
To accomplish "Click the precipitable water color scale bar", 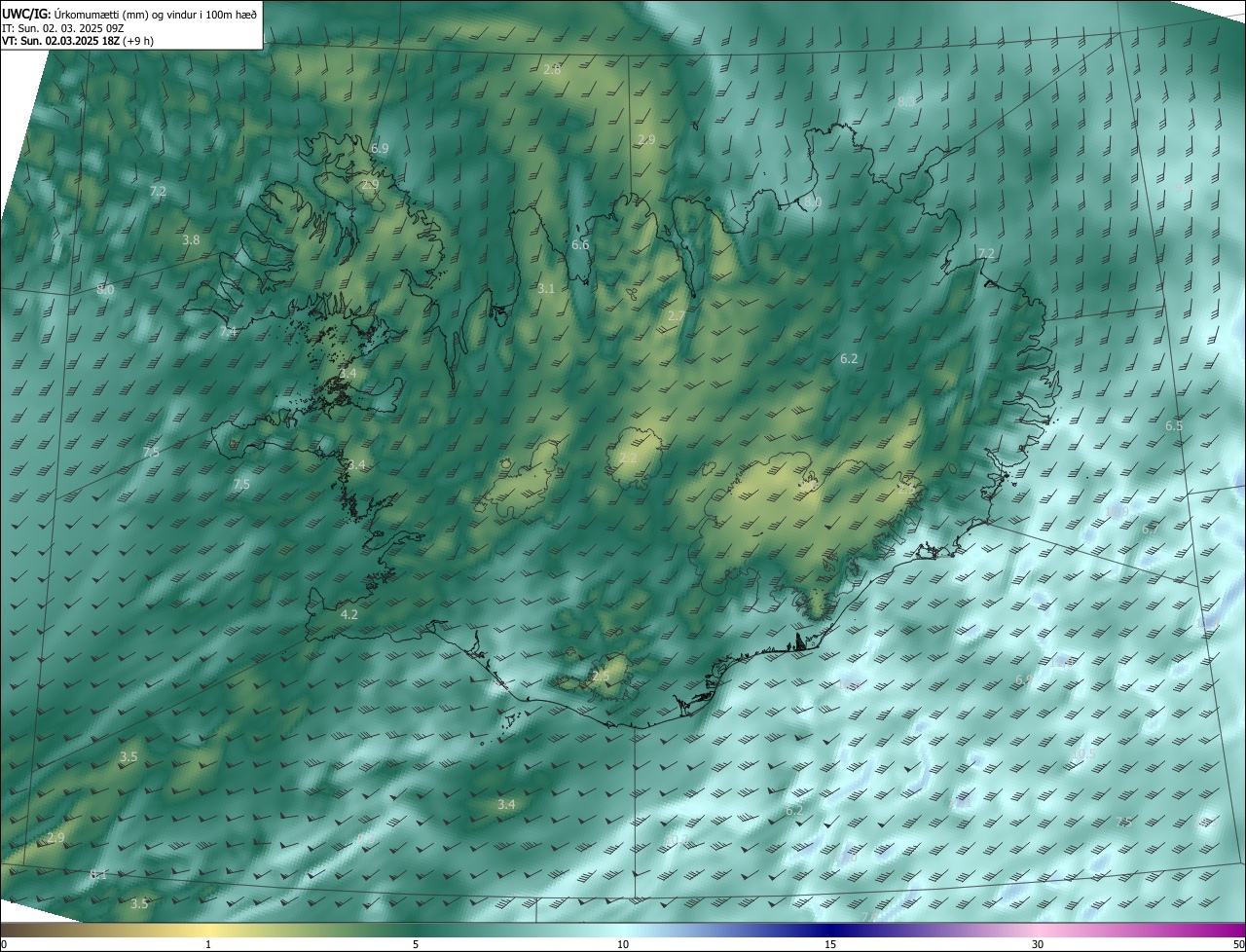I will 623,930.
